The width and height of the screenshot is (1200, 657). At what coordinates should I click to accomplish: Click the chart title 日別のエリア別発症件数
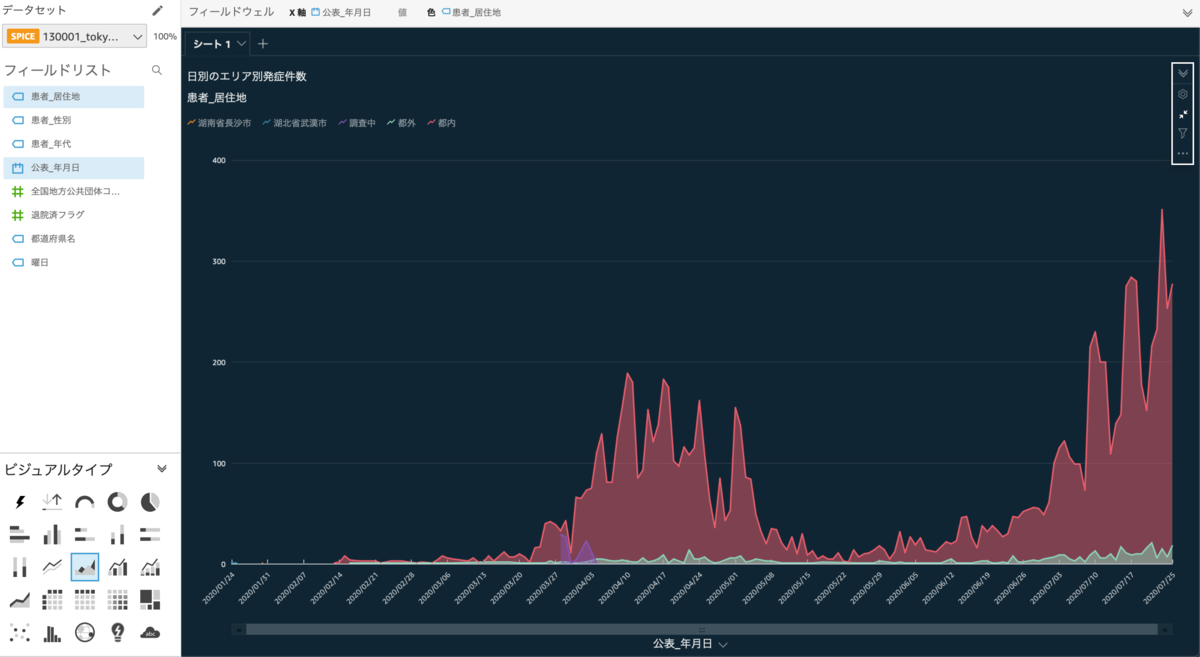(246, 75)
